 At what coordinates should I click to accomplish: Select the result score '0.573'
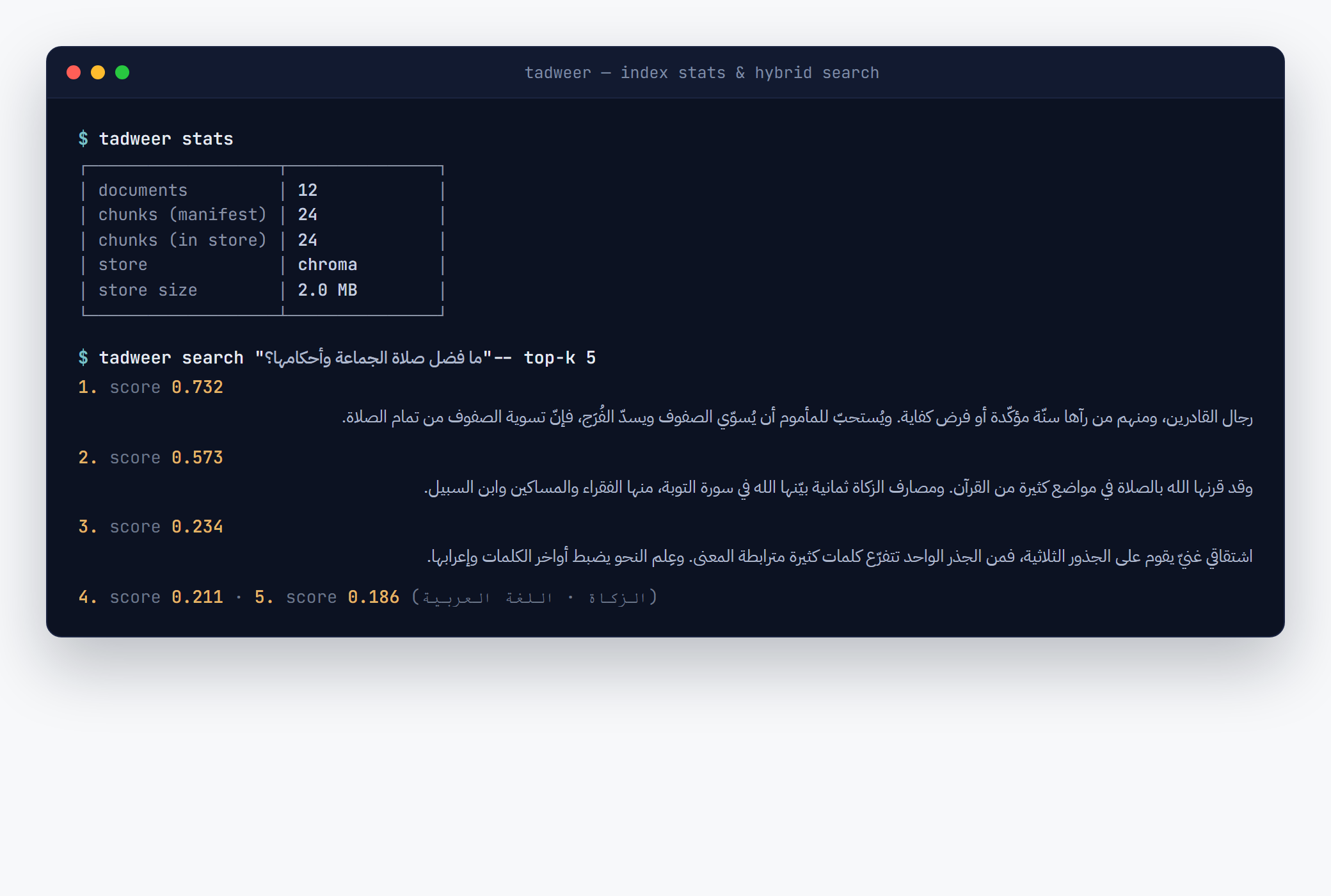[197, 458]
